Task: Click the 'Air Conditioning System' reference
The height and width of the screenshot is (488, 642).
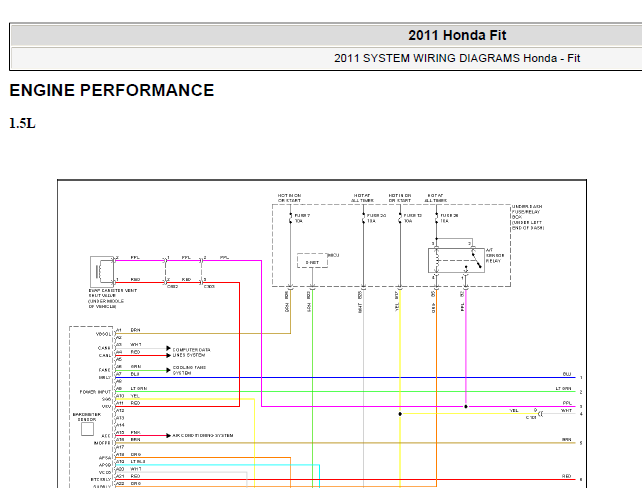Action: click(203, 436)
